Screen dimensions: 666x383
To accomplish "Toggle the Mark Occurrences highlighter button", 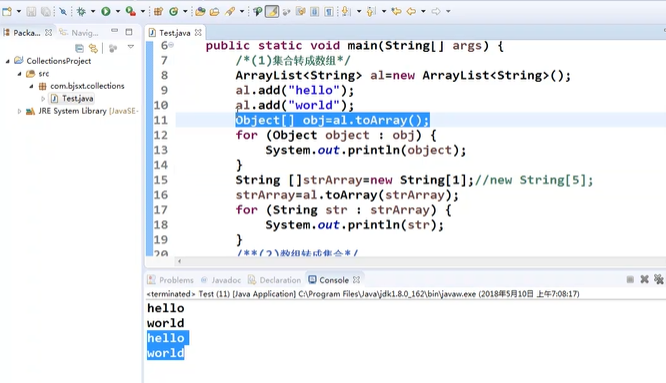I will [x=272, y=11].
